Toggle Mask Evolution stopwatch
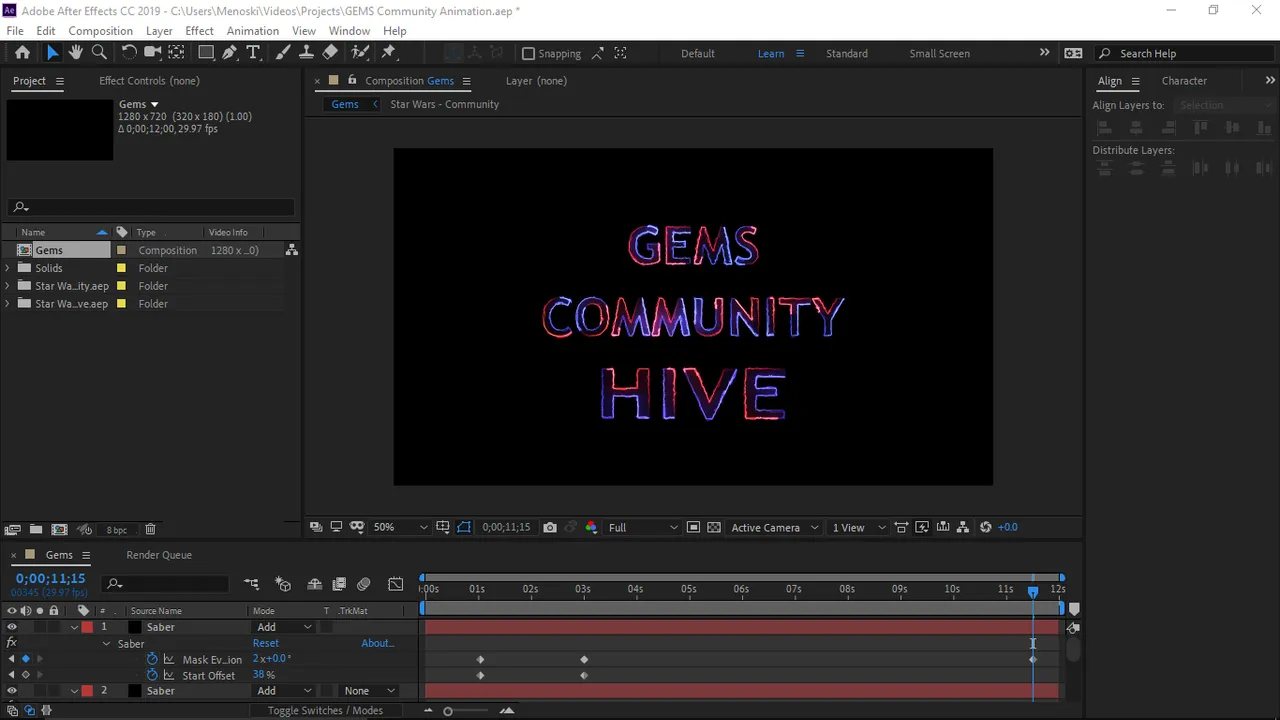This screenshot has height=720, width=1280. point(152,659)
